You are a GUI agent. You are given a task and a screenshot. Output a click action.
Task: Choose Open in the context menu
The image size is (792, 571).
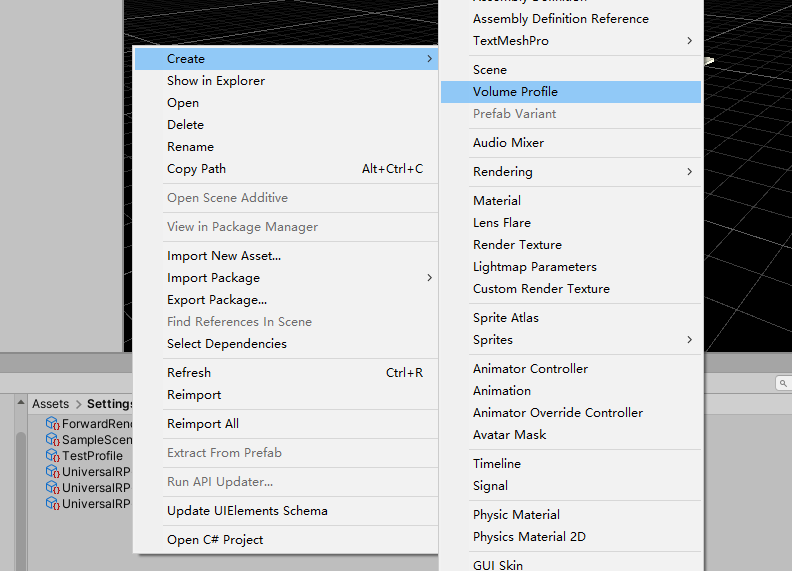click(286, 103)
